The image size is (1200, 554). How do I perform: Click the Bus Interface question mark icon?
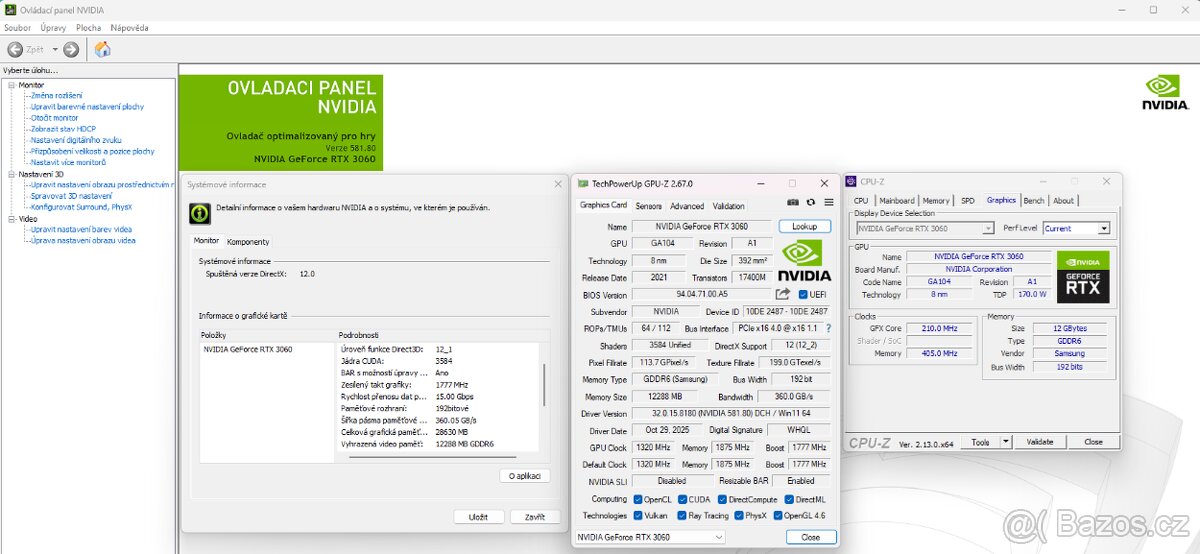coord(828,328)
